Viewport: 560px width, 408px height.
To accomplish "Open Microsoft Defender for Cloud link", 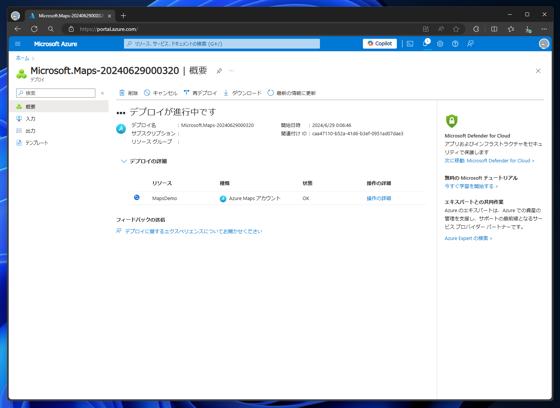I will (489, 161).
